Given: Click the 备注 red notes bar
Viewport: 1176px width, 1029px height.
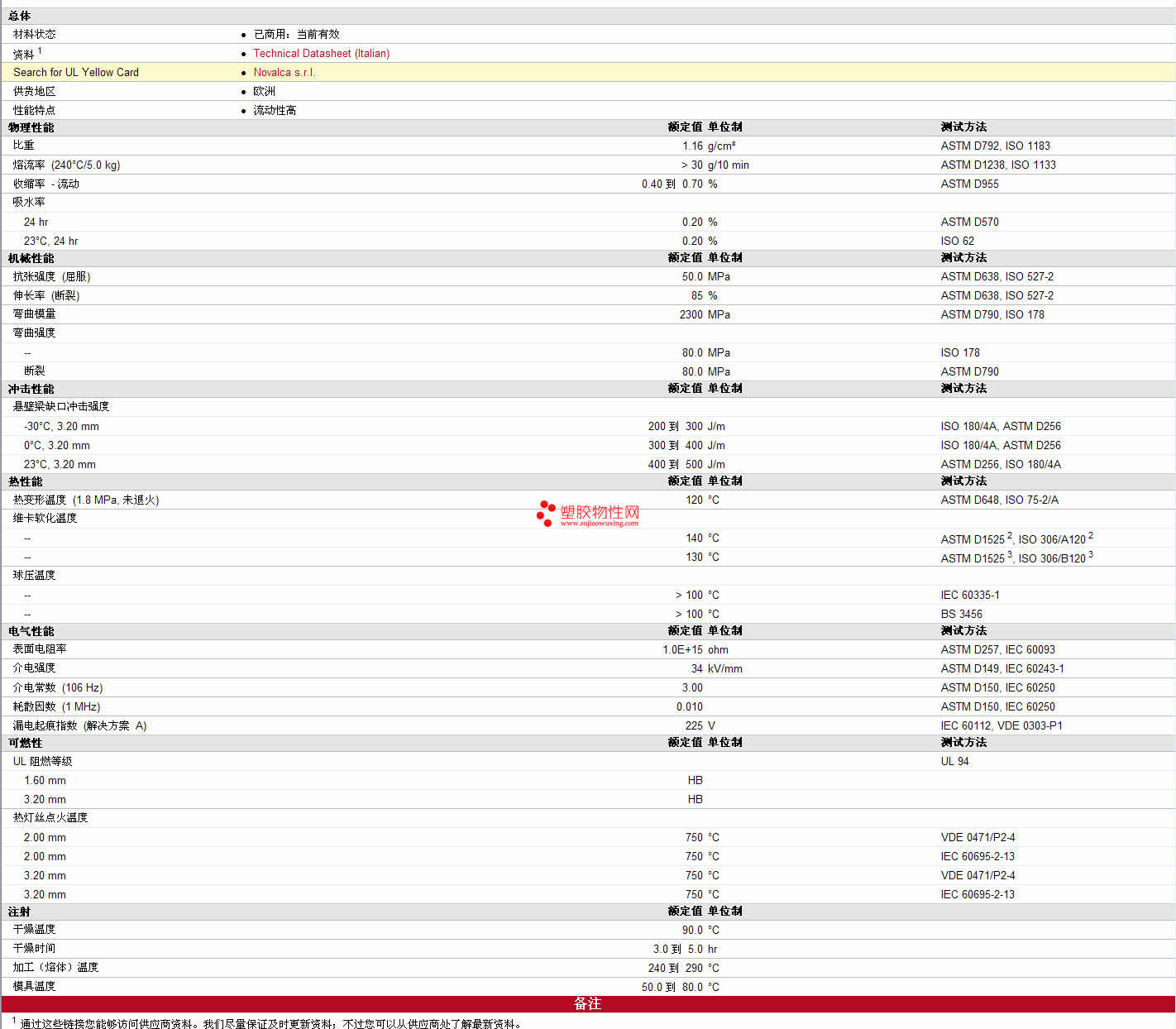Looking at the screenshot, I should tap(588, 1004).
